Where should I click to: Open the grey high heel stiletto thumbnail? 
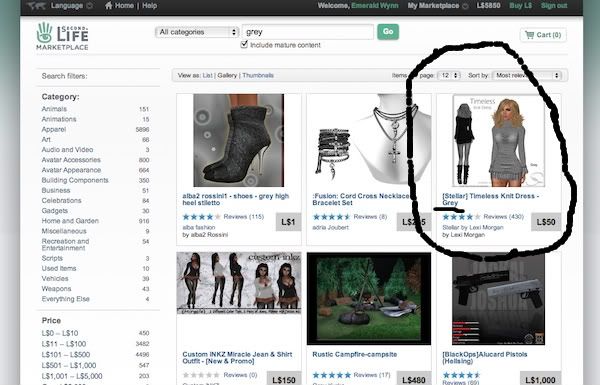239,140
